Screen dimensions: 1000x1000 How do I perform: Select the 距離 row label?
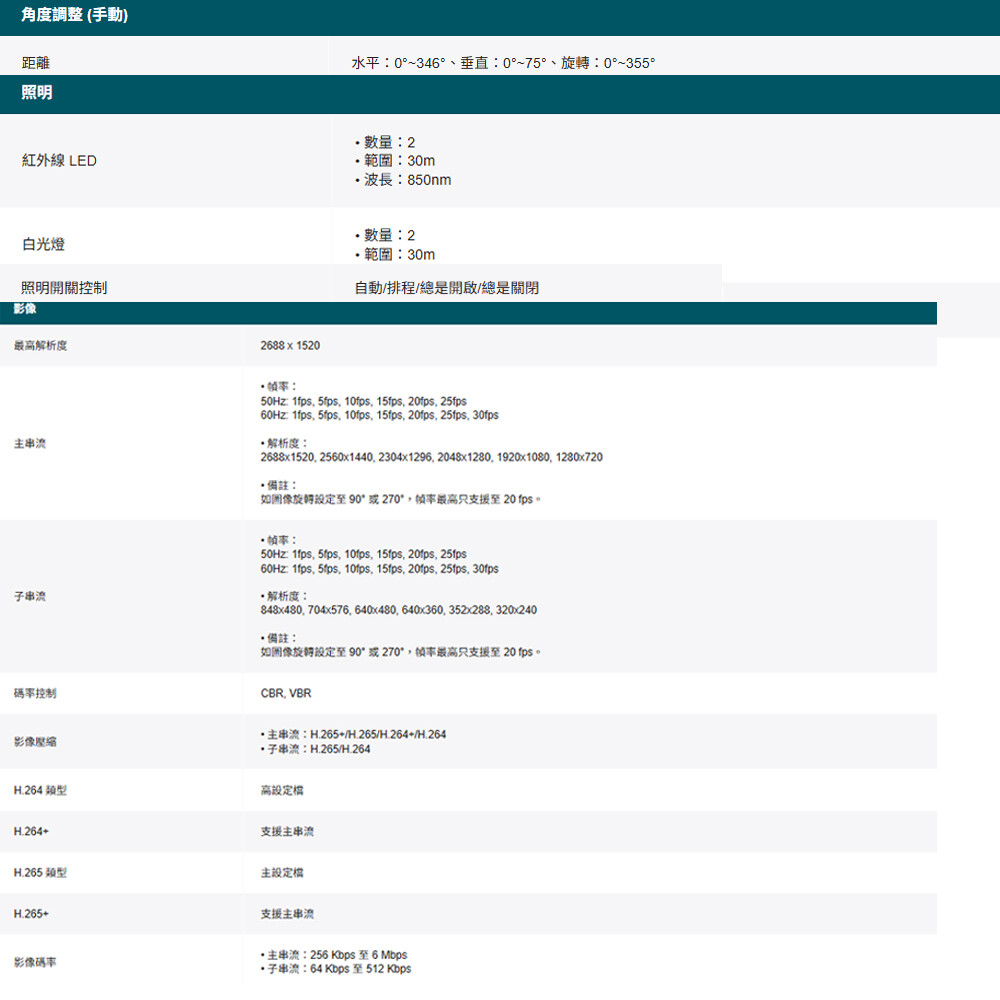(x=36, y=63)
